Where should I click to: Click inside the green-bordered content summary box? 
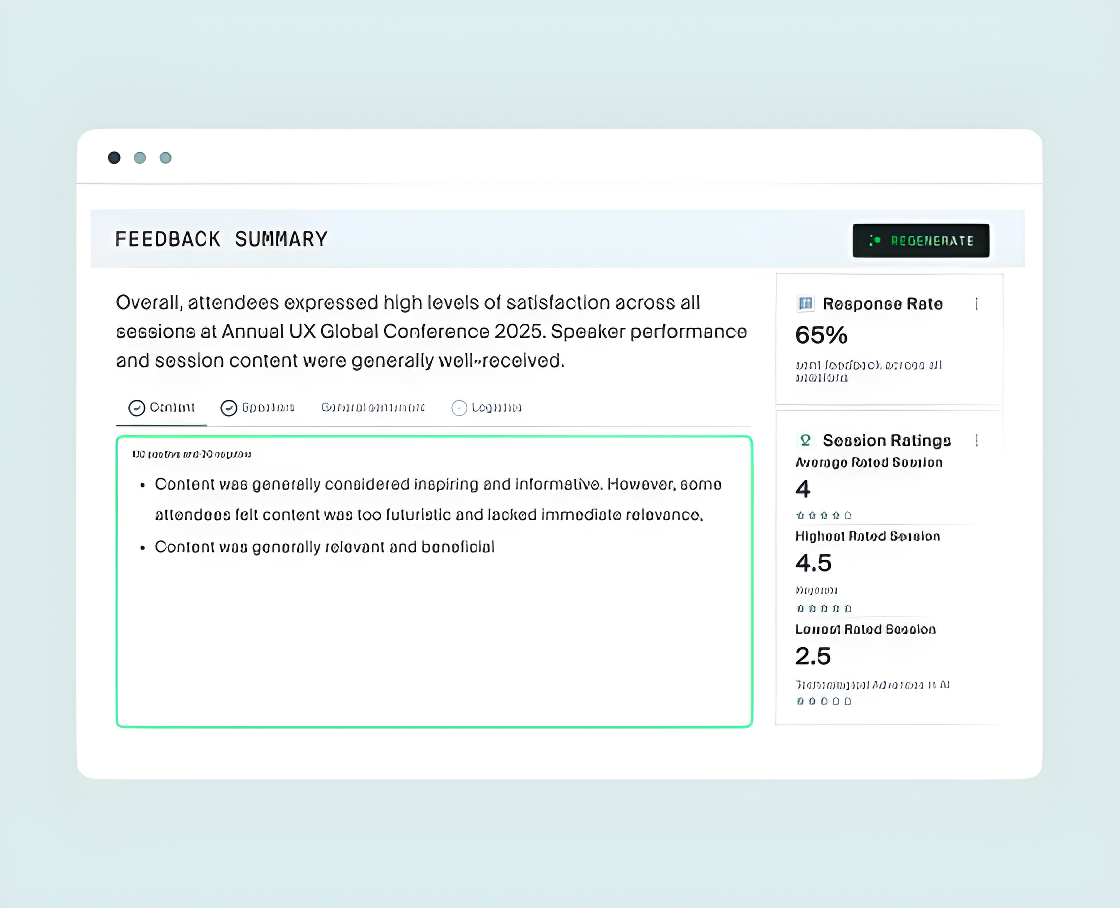[434, 582]
